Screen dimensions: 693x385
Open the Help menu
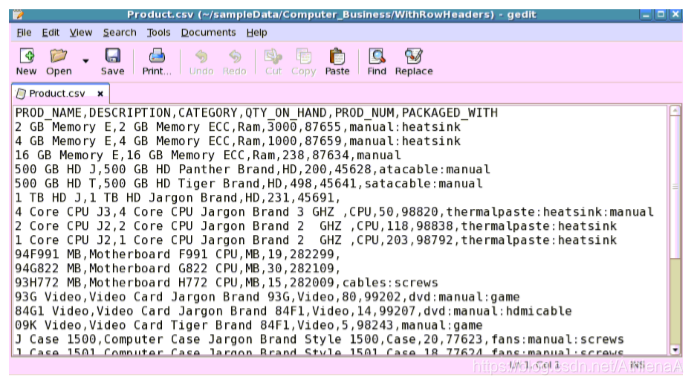pos(257,33)
